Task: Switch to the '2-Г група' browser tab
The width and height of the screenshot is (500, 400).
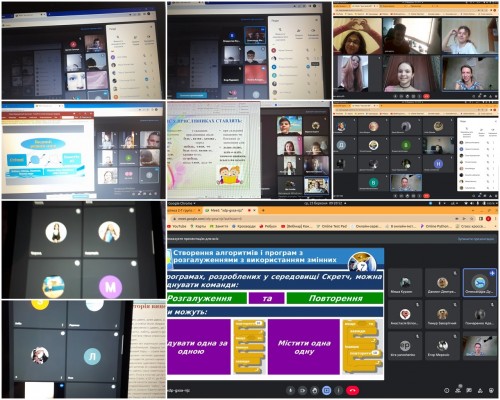Action: [183, 211]
